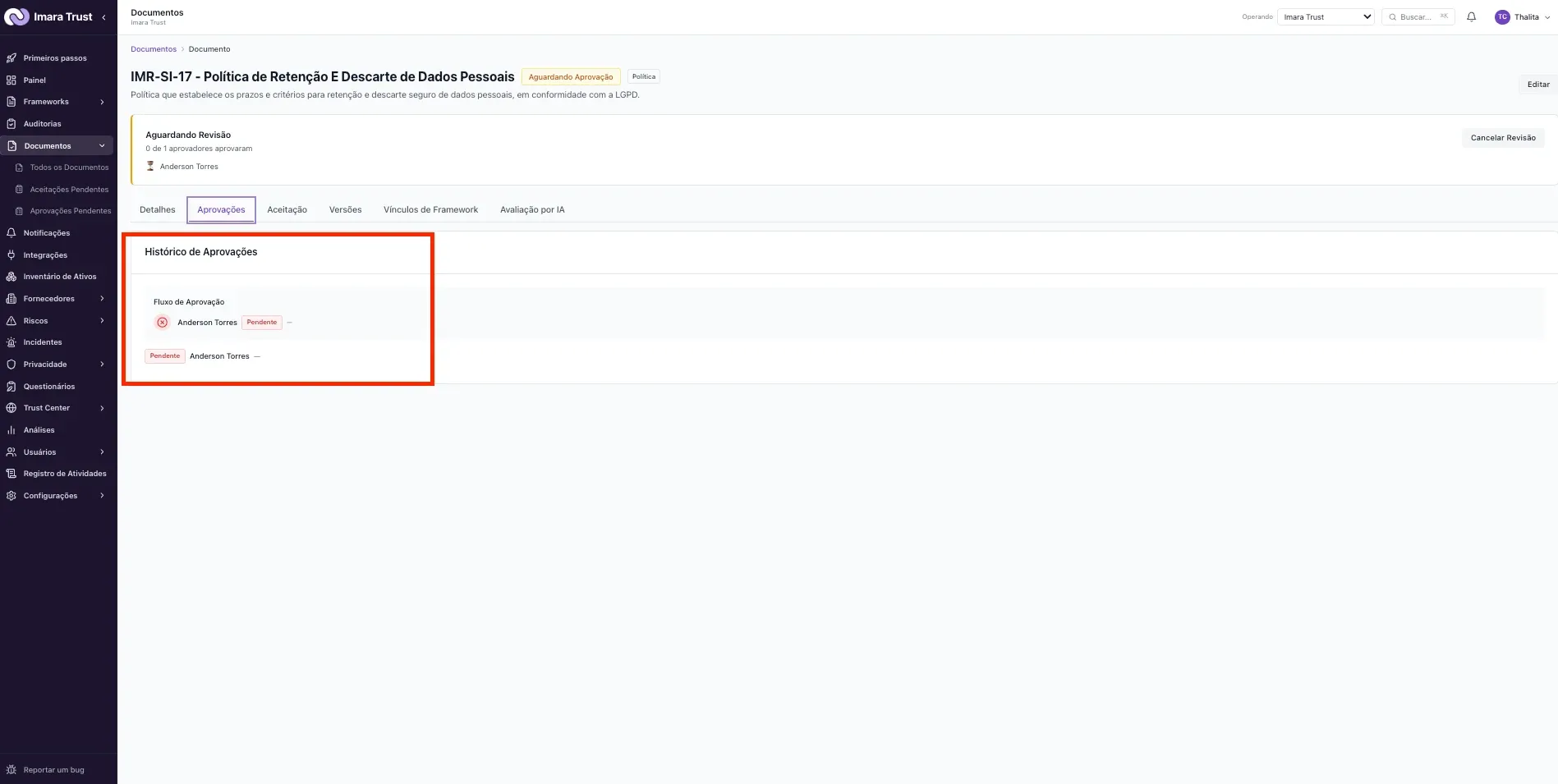This screenshot has width=1558, height=784.
Task: Switch to the Versões tab
Action: [346, 210]
